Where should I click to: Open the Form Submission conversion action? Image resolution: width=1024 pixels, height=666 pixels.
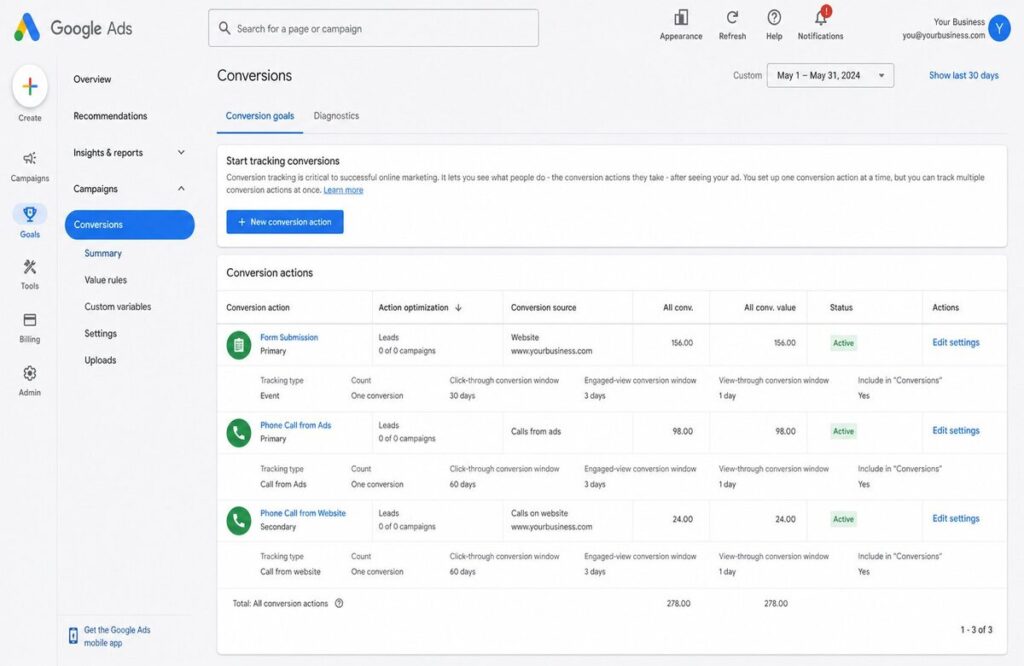[289, 338]
